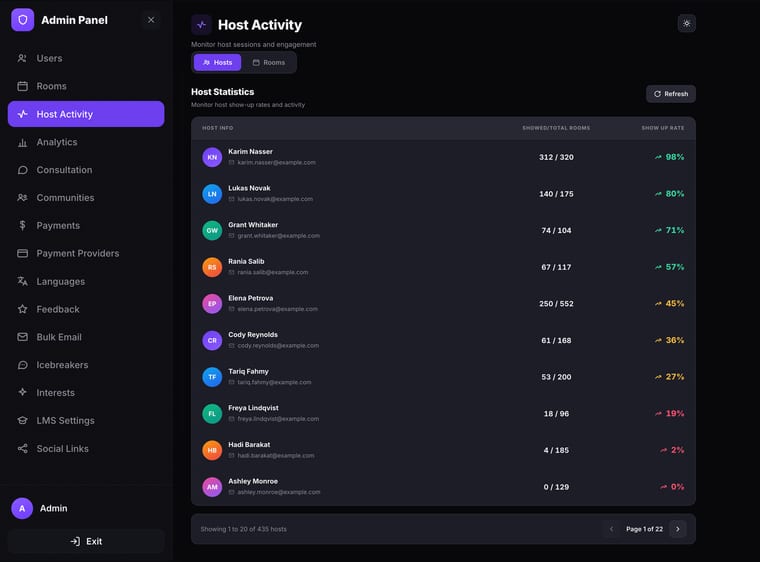Click the 0 / 129 rooms value

click(556, 487)
